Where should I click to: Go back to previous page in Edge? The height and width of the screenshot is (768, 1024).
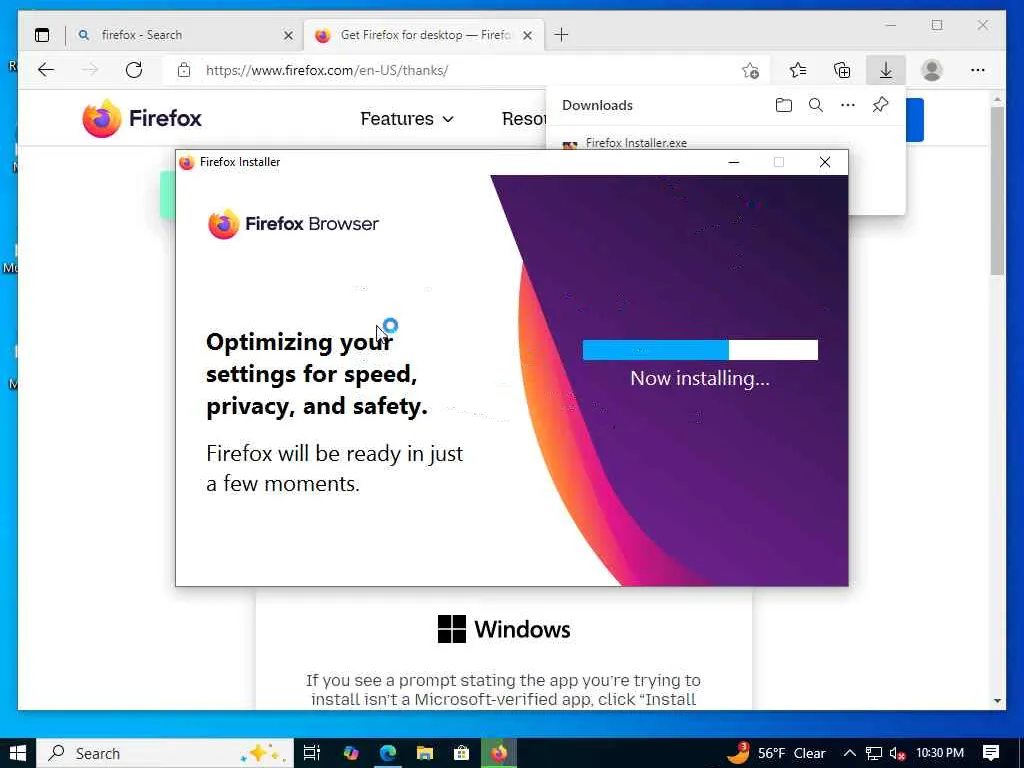pos(46,70)
